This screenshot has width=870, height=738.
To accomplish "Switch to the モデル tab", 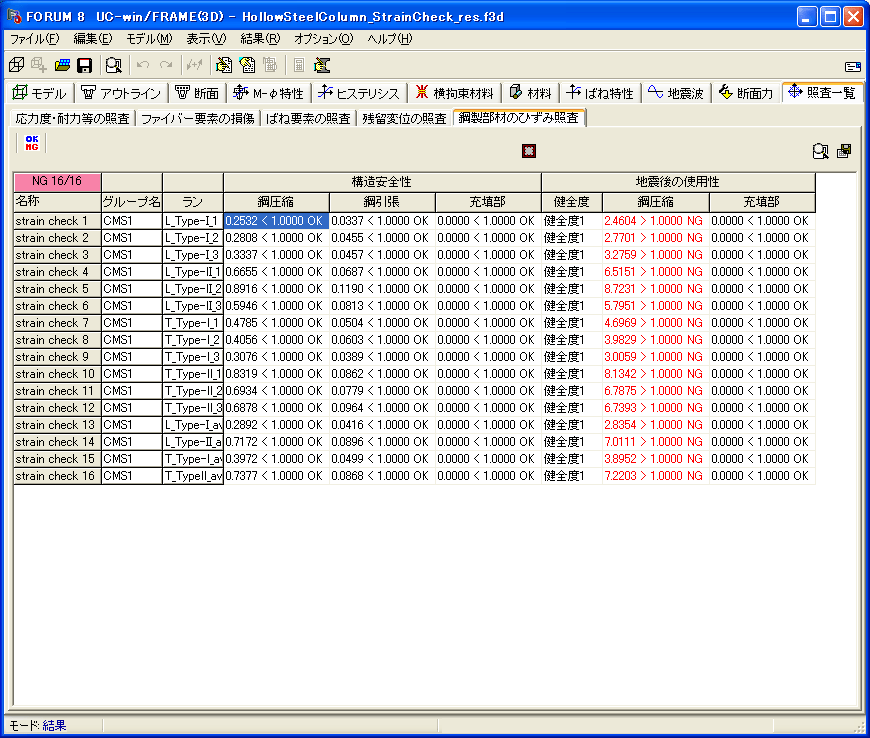I will (40, 93).
